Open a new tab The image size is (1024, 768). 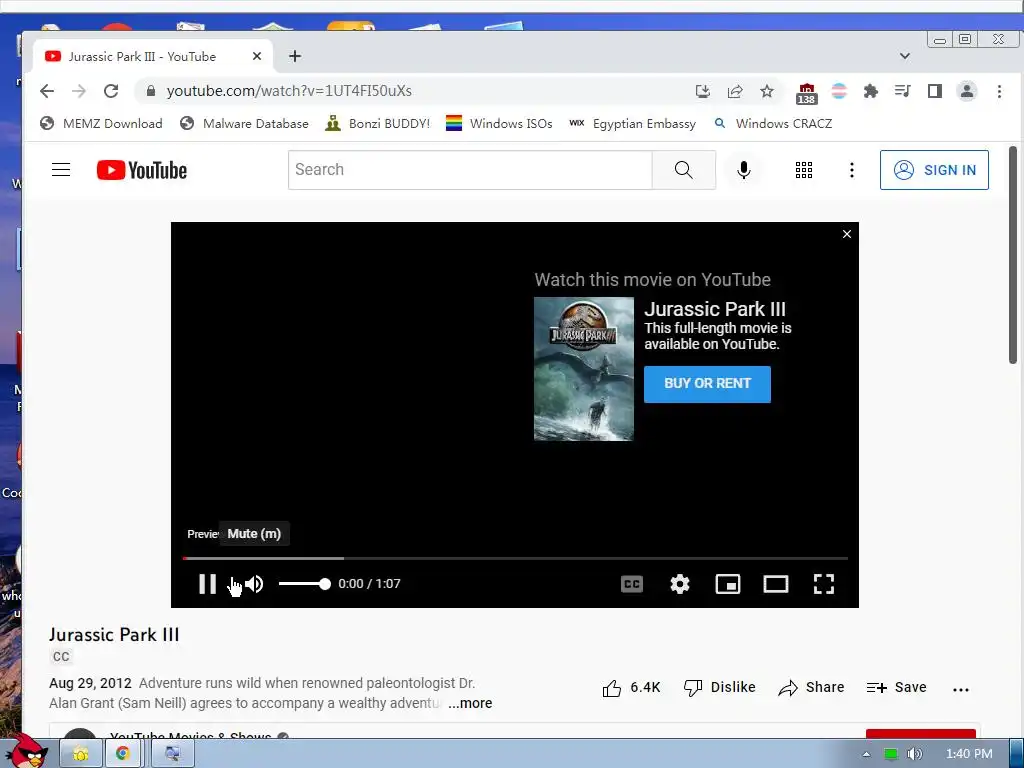[x=295, y=56]
